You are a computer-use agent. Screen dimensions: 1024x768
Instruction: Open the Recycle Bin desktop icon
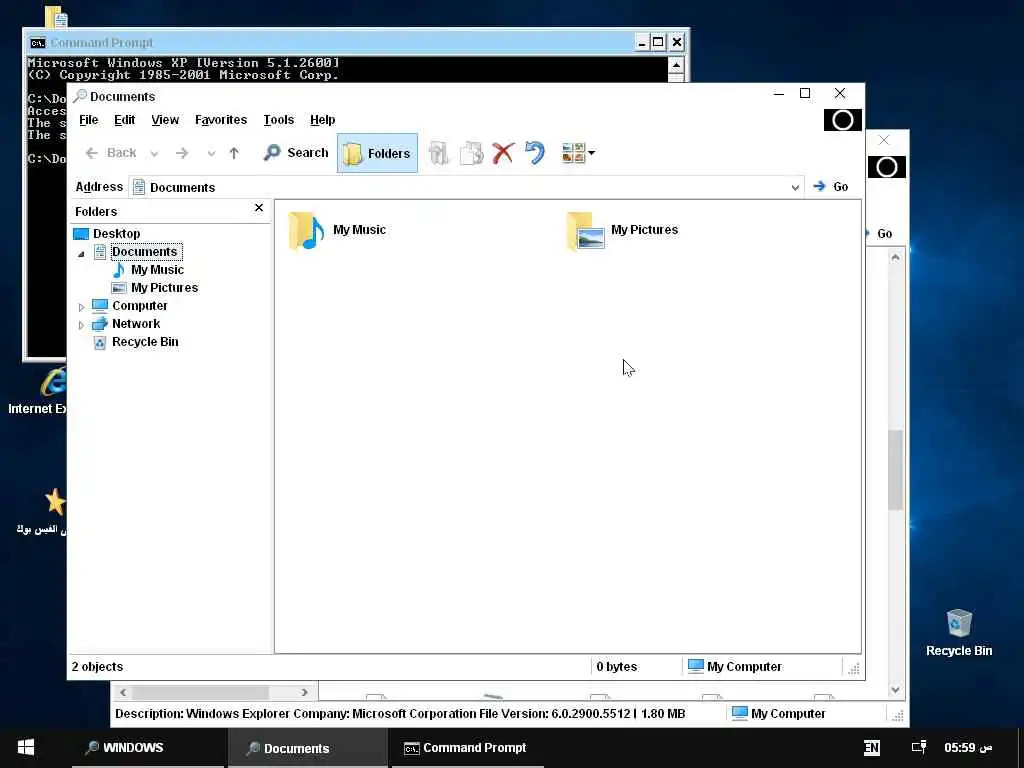pos(959,632)
